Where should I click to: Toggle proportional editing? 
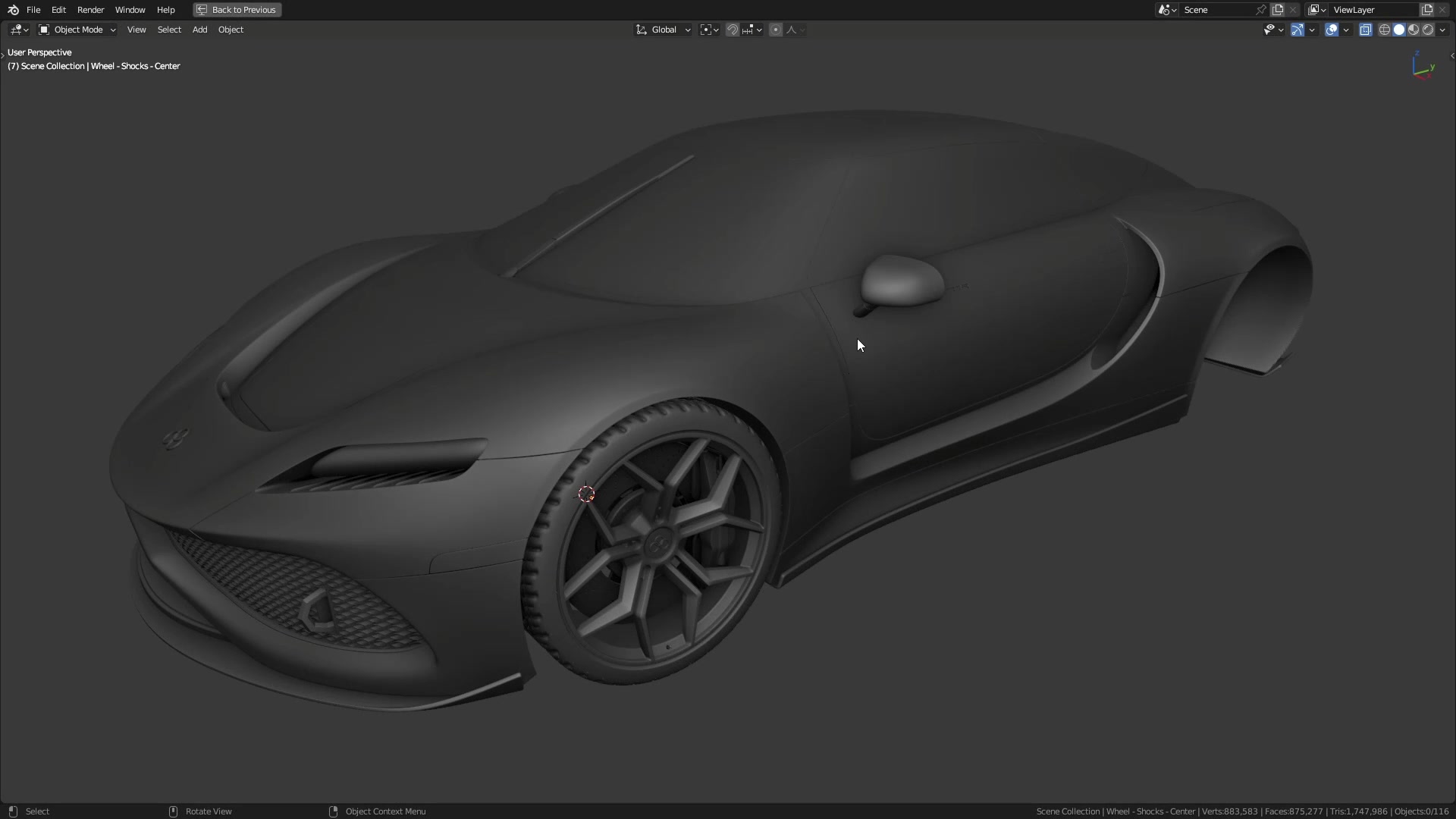point(776,30)
